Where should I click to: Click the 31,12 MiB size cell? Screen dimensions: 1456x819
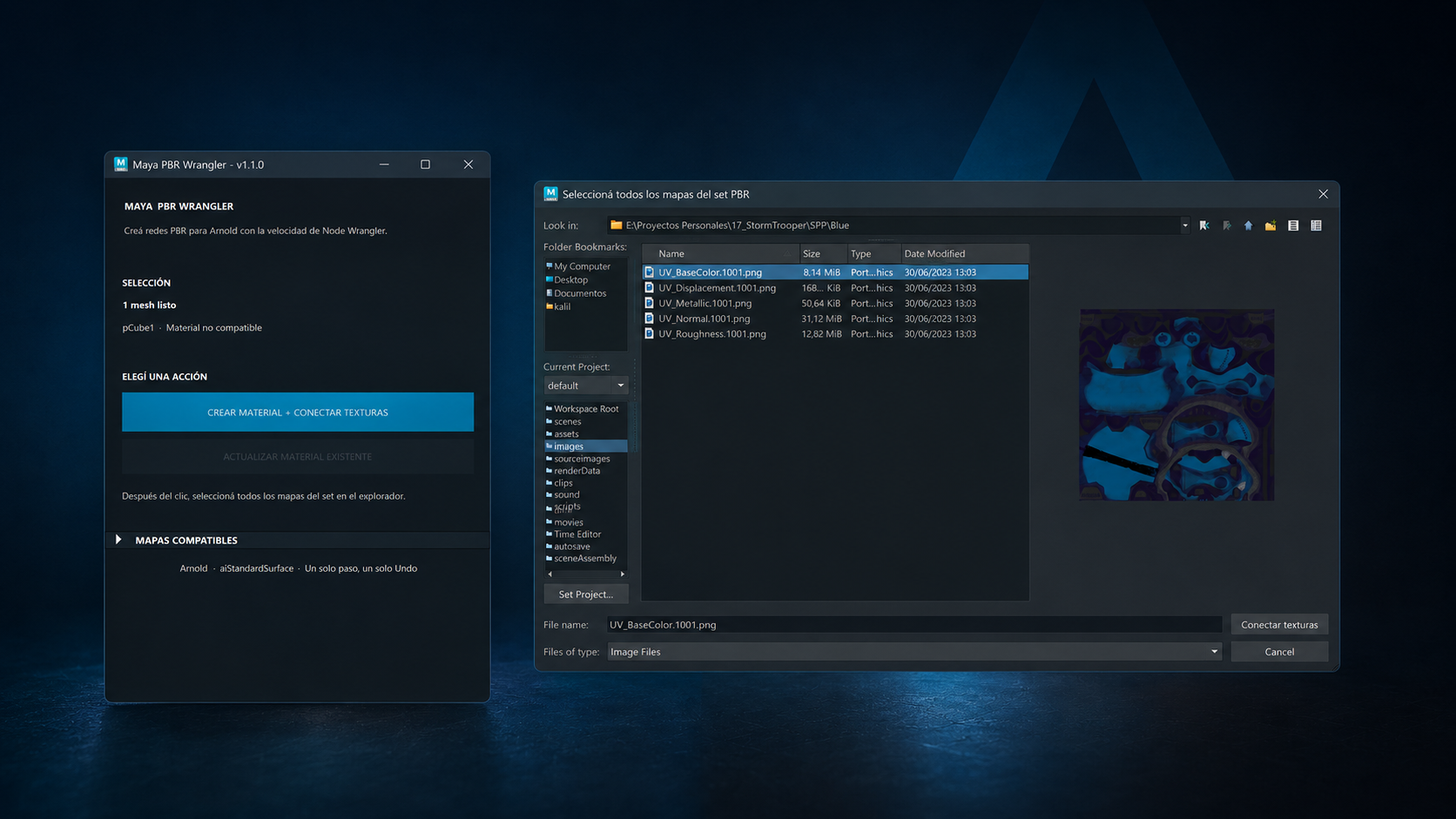coord(821,319)
